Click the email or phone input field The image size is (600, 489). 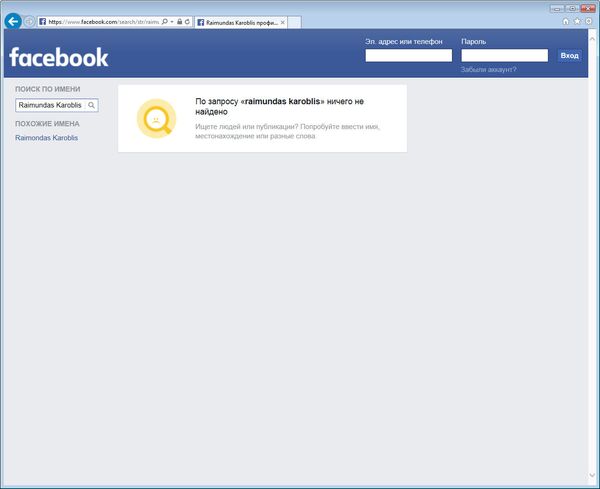tap(409, 55)
